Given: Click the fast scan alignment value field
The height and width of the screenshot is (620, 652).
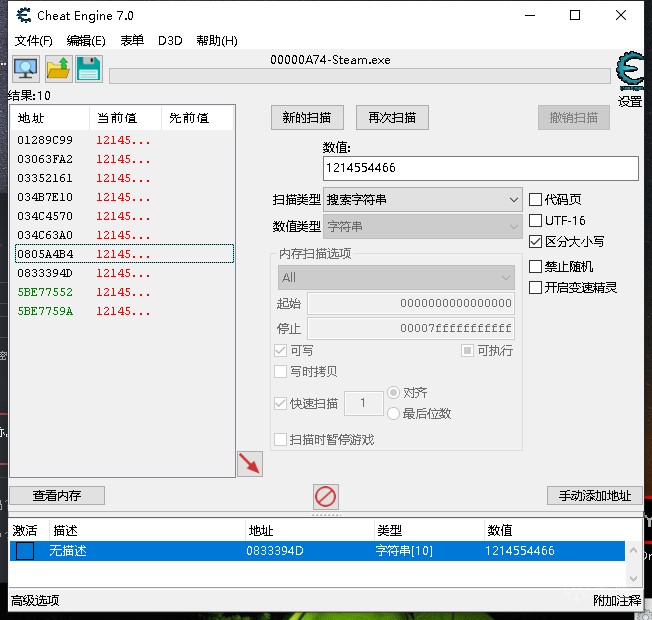Looking at the screenshot, I should (364, 403).
